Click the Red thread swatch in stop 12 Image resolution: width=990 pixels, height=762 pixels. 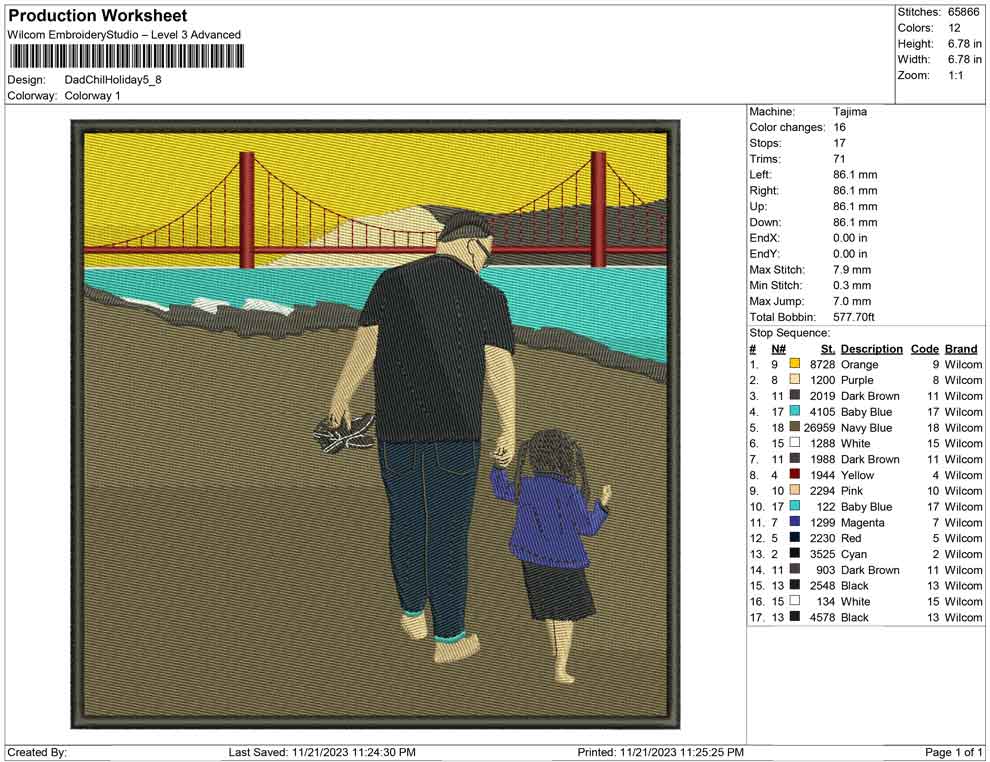click(795, 539)
